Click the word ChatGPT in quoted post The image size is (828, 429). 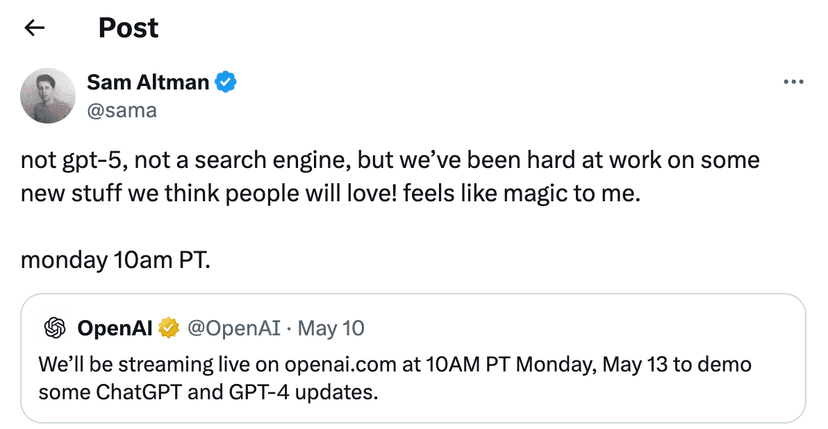click(131, 391)
